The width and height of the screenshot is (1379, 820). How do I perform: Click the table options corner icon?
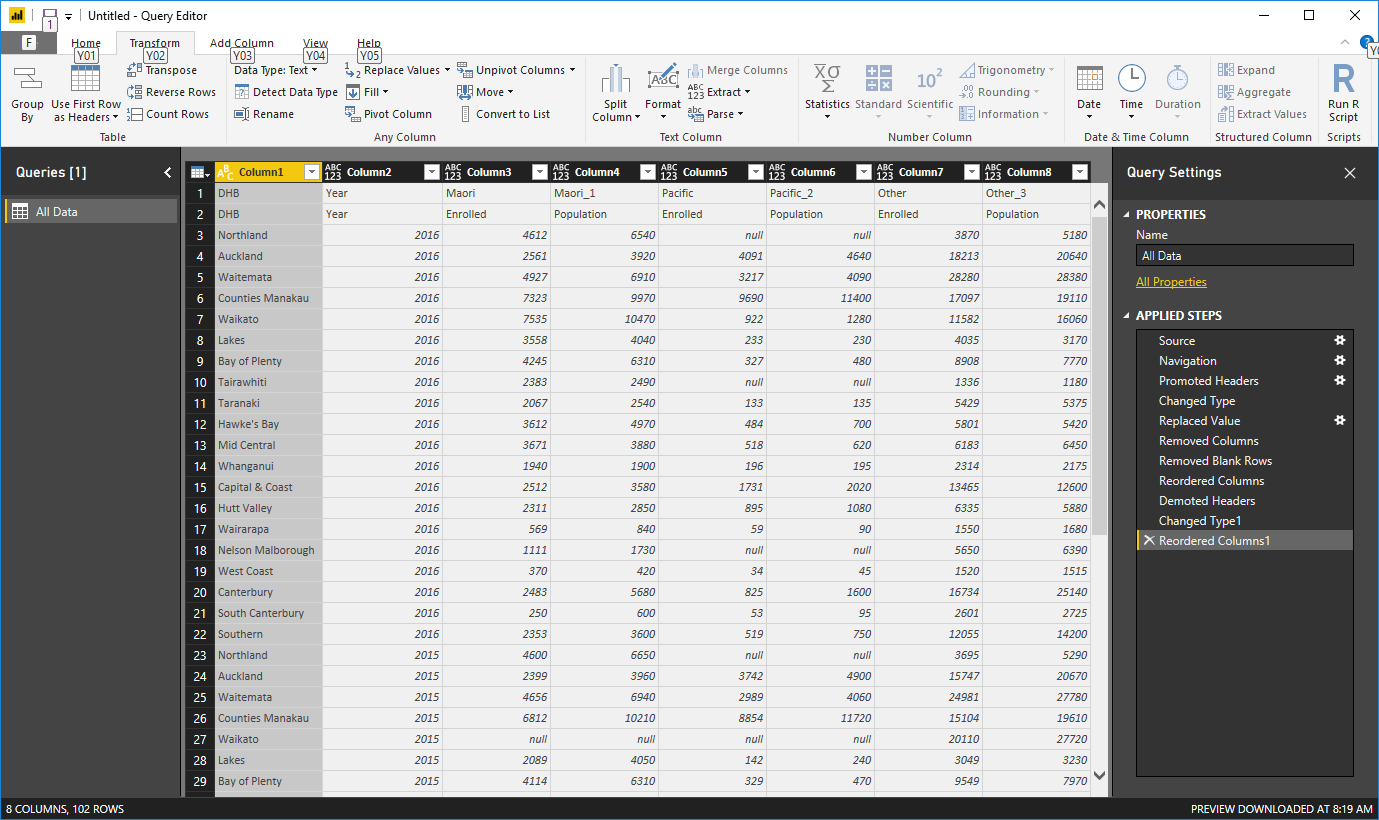(198, 172)
